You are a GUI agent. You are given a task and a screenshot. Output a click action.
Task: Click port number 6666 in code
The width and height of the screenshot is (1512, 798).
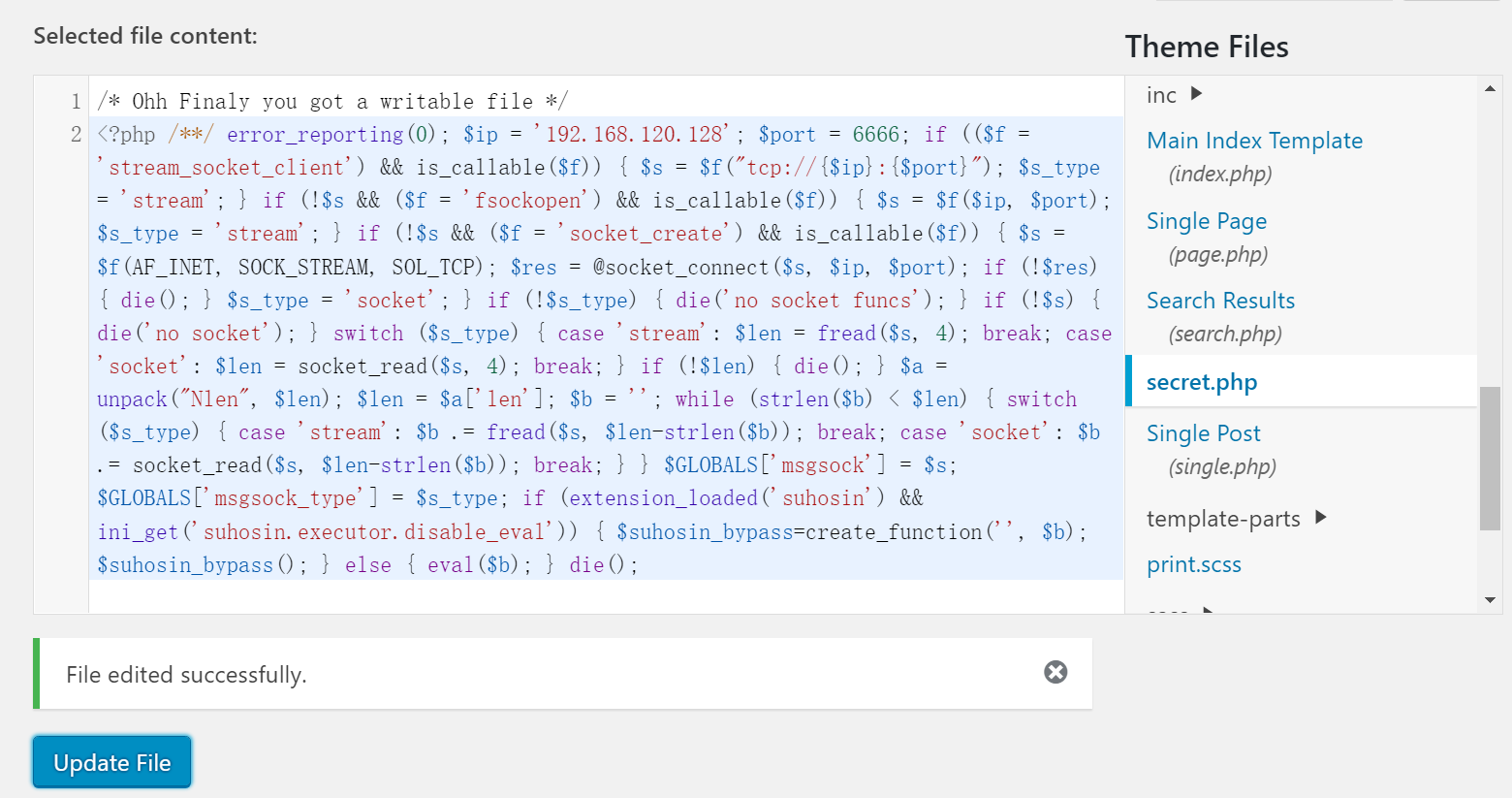(x=876, y=135)
